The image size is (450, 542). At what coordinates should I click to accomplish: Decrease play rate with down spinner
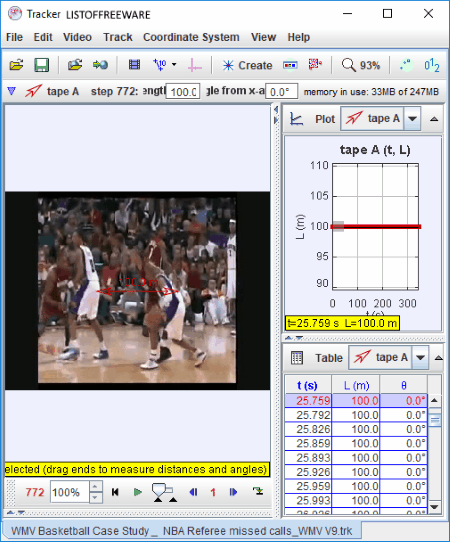(96, 498)
